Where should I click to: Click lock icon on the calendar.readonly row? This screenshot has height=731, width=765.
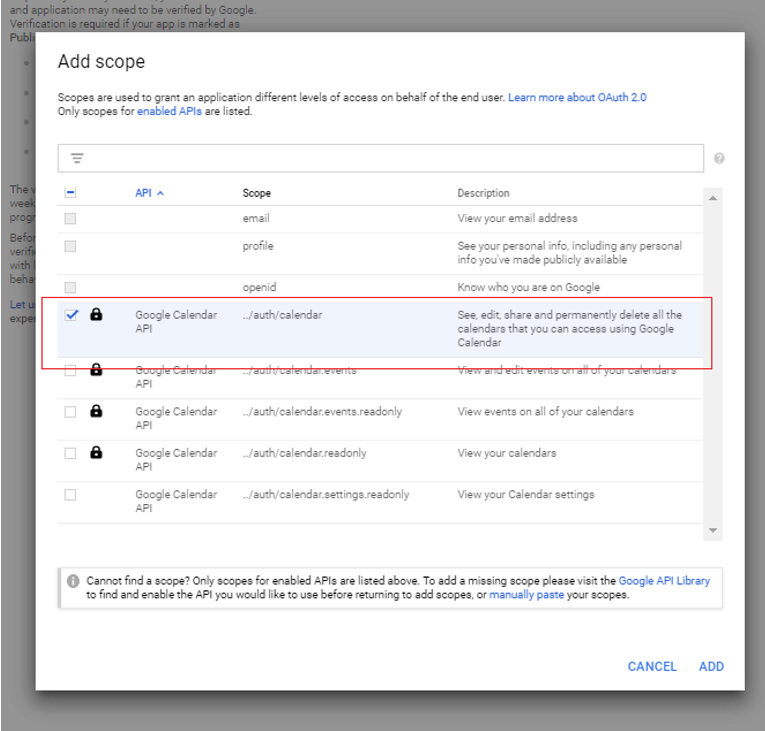[x=96, y=452]
